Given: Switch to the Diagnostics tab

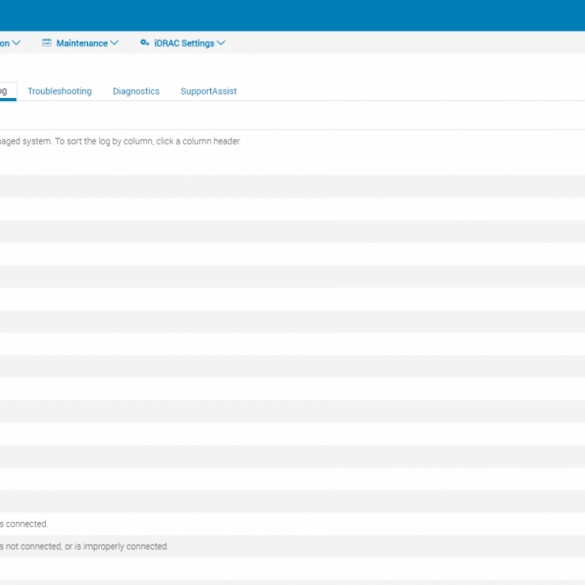Looking at the screenshot, I should [136, 91].
